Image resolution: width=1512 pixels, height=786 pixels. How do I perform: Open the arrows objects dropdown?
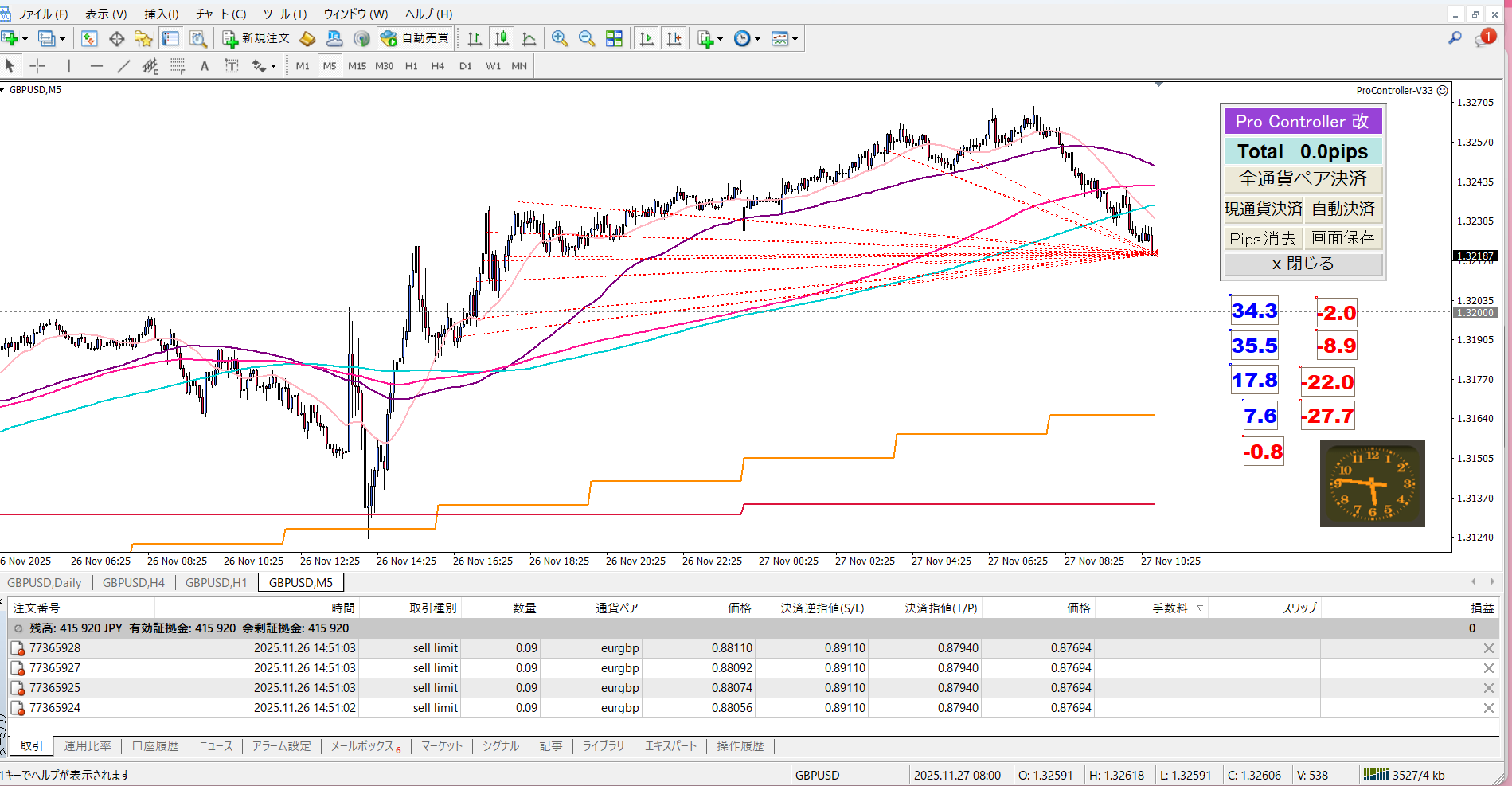[x=273, y=66]
